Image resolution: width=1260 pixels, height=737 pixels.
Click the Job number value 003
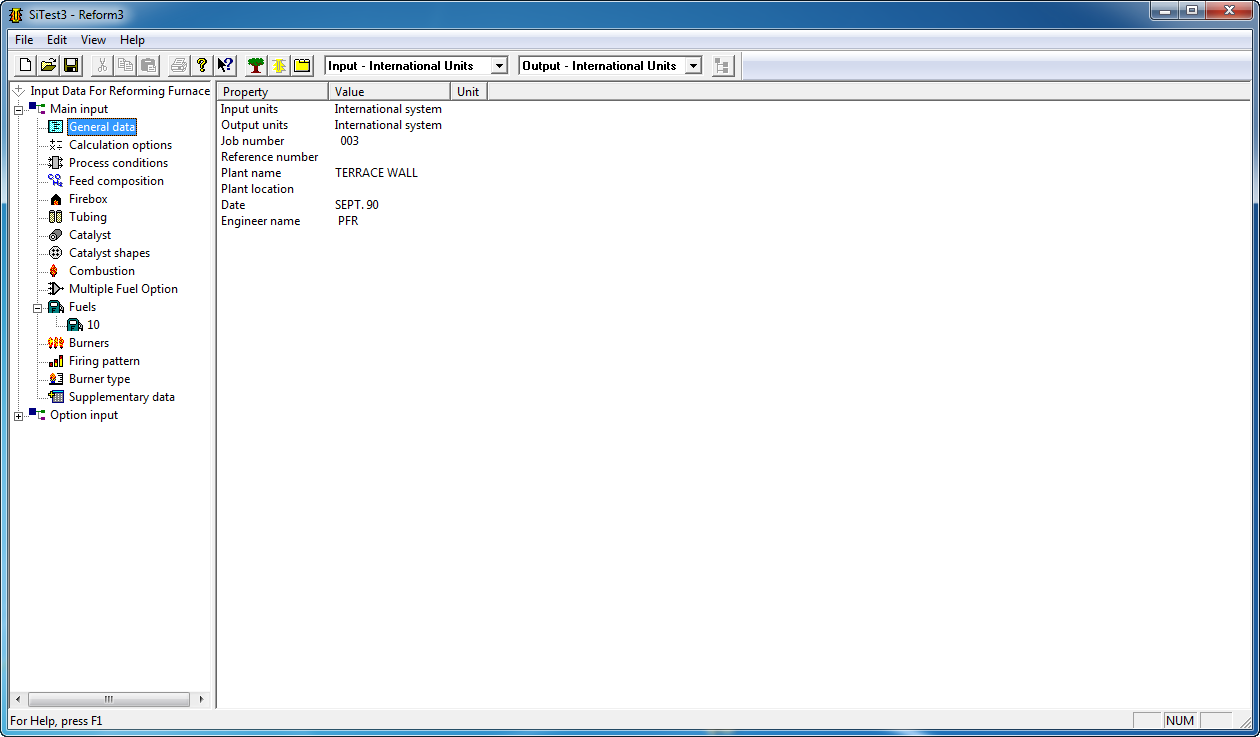pyautogui.click(x=349, y=141)
